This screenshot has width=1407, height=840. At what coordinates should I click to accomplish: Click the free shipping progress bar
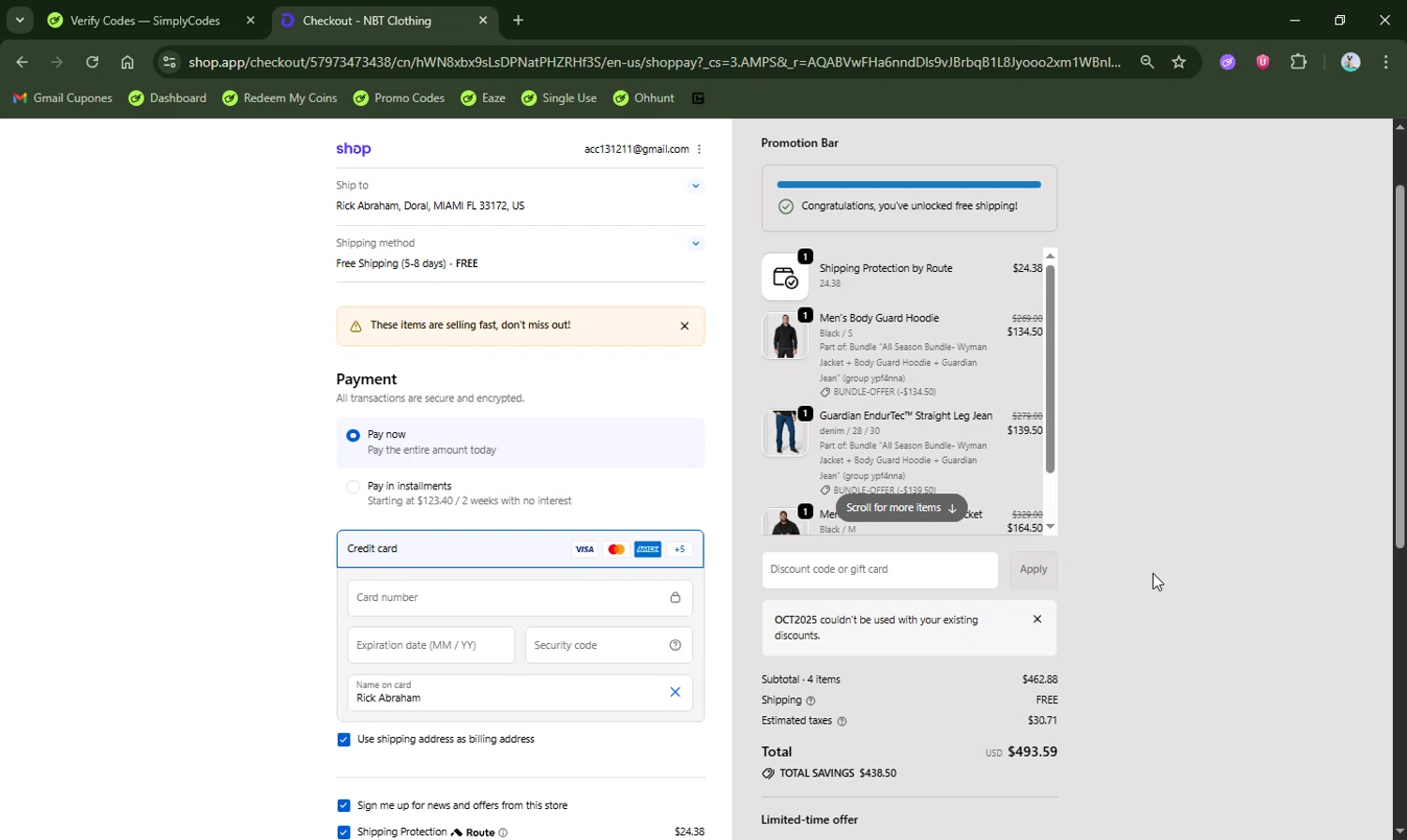tap(909, 185)
